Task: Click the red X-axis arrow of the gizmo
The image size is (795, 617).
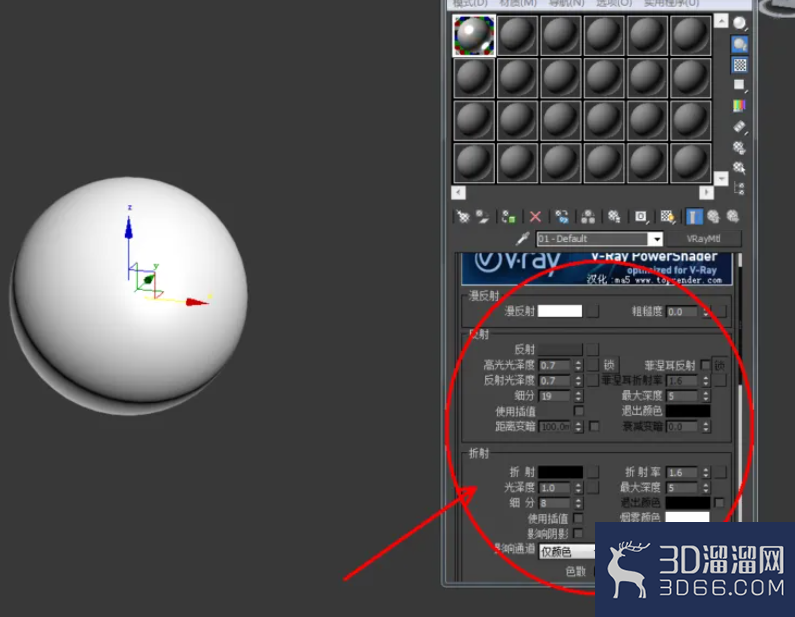Action: coord(197,302)
